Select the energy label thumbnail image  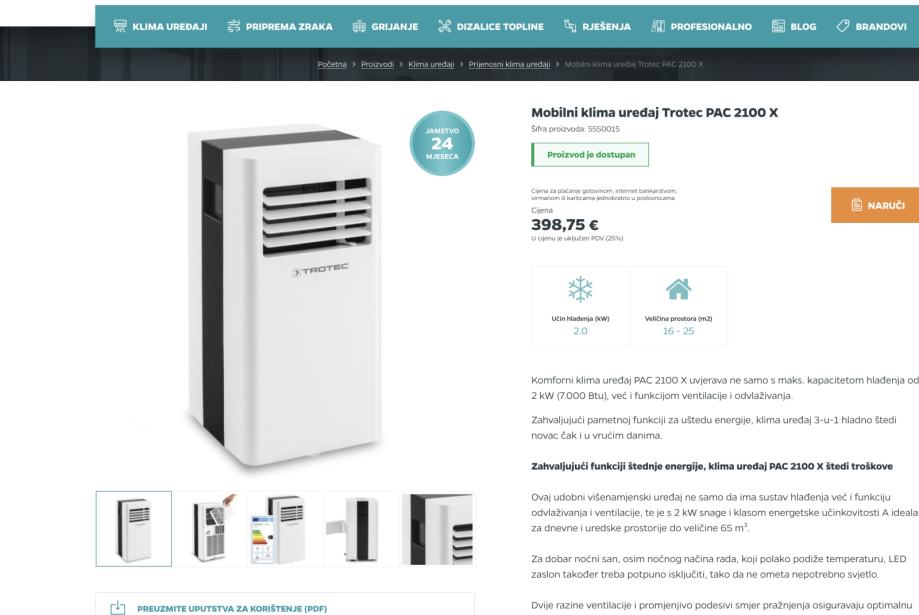point(285,529)
